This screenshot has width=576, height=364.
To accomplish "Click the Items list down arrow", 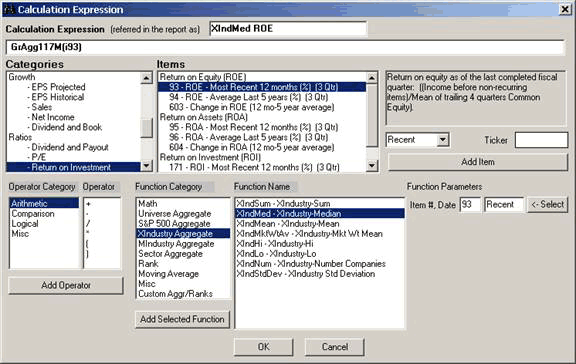I will coord(372,166).
